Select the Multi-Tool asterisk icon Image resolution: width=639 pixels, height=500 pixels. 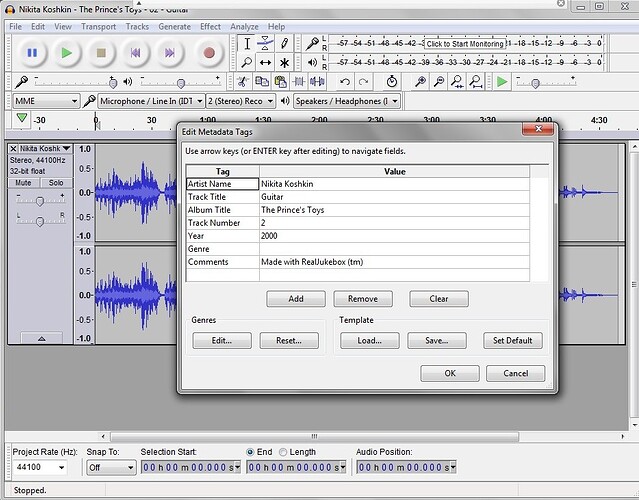tap(284, 62)
